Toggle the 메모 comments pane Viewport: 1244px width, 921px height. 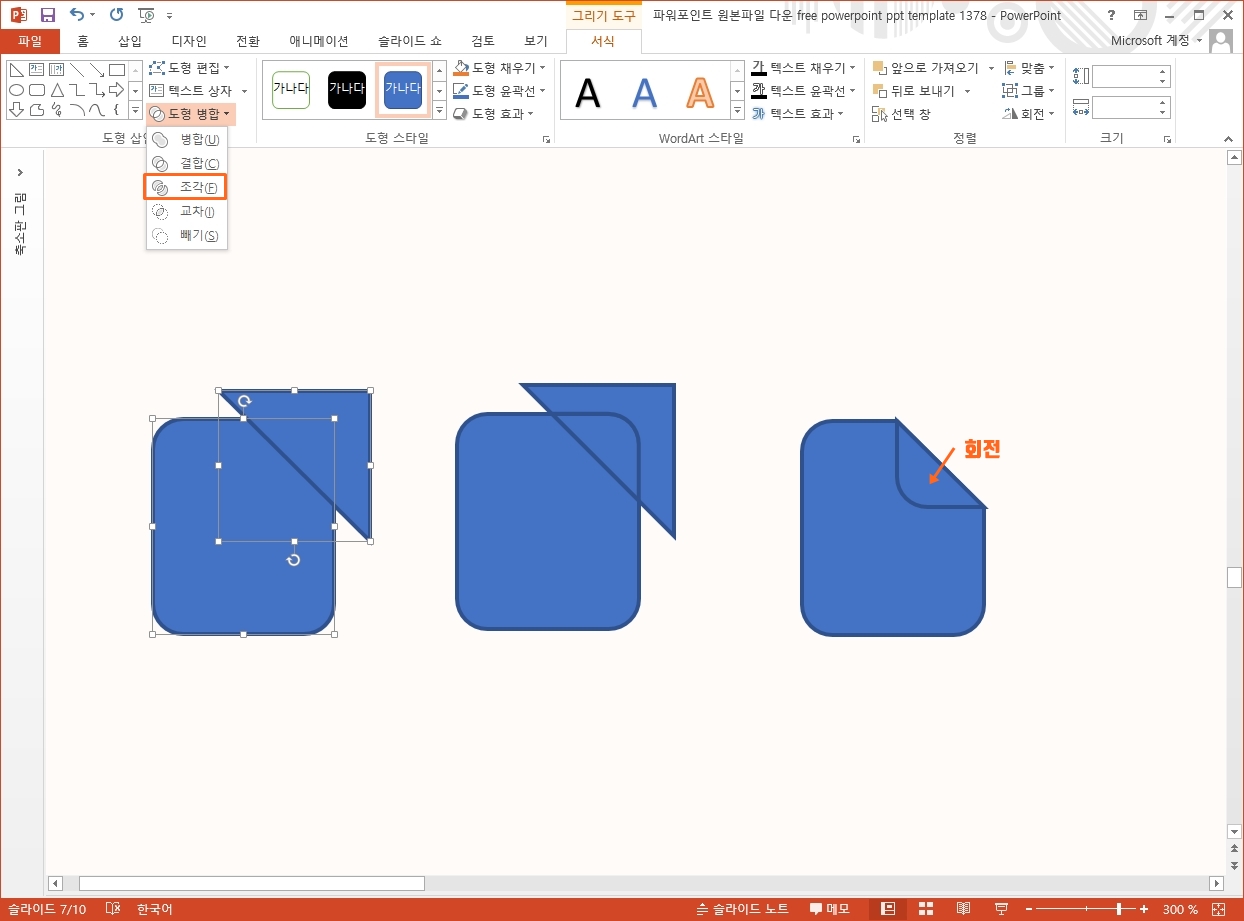830,909
